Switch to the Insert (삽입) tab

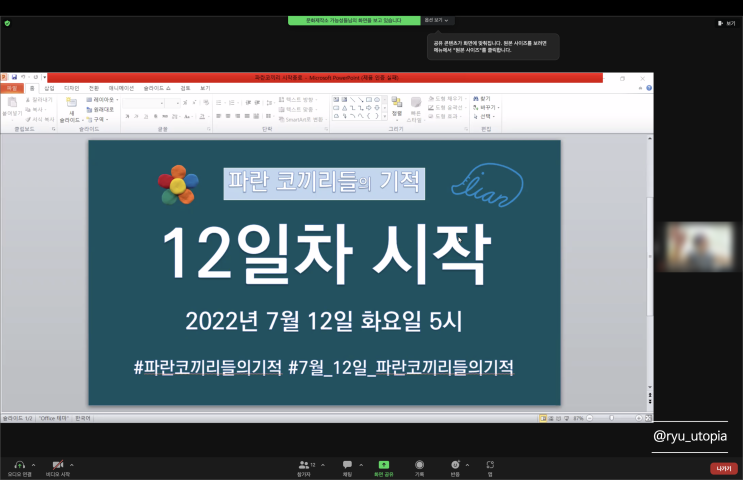49,88
